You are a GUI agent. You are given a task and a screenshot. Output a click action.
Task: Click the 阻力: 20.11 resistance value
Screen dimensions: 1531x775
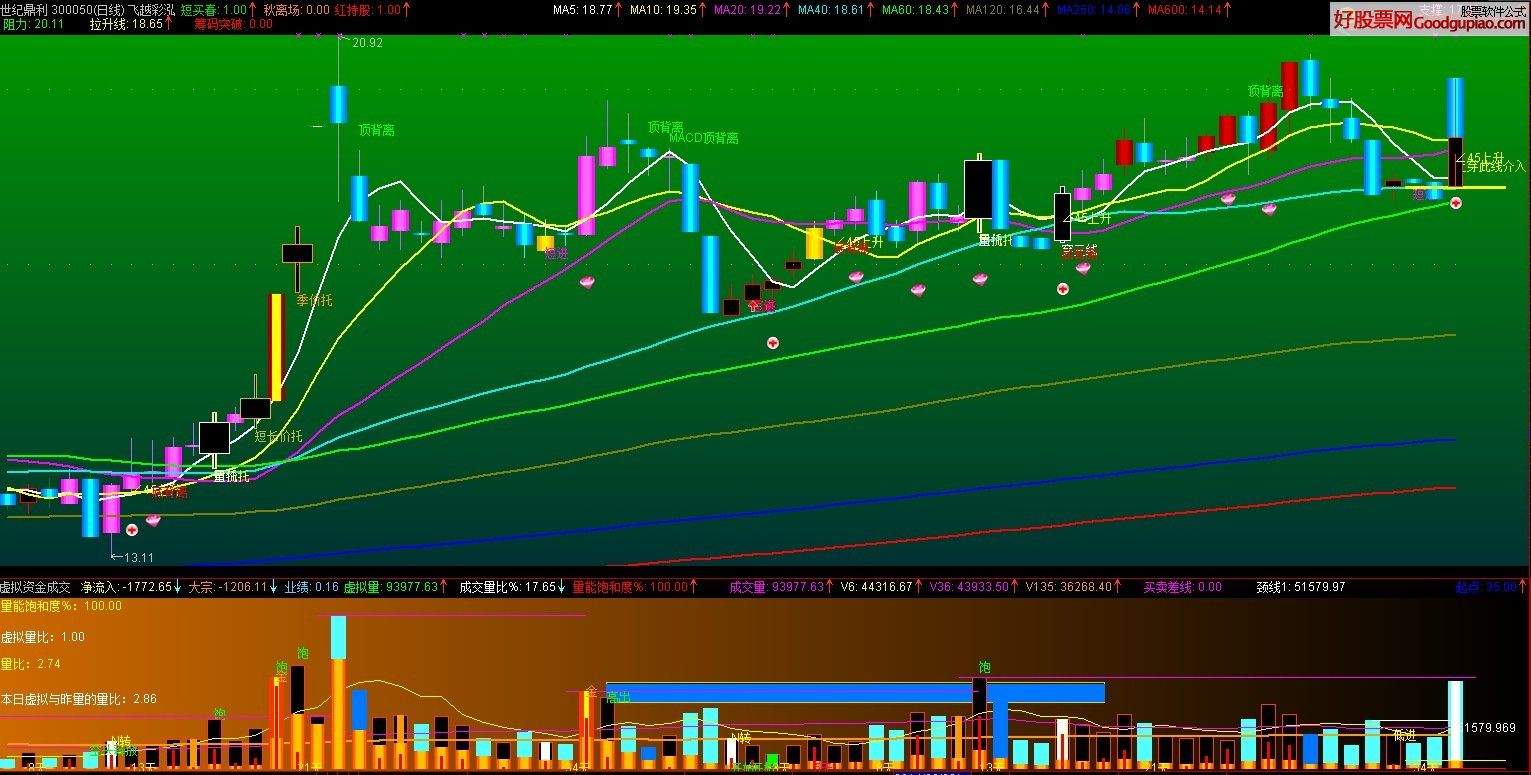point(33,24)
